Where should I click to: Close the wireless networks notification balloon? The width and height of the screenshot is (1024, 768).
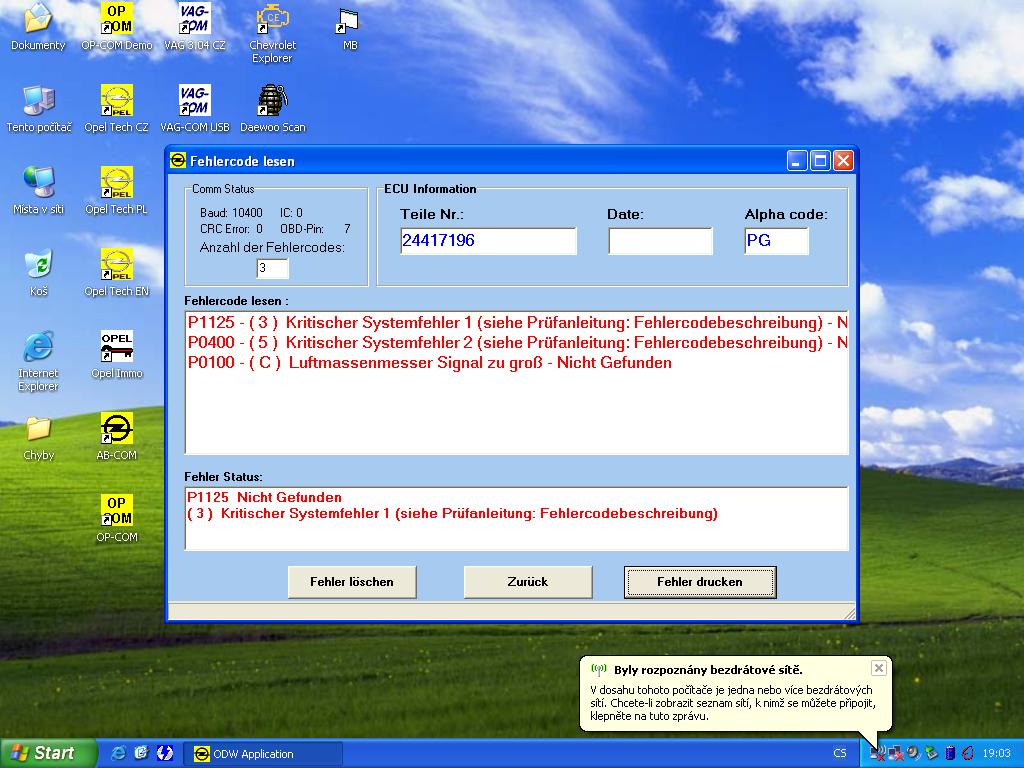pos(878,668)
